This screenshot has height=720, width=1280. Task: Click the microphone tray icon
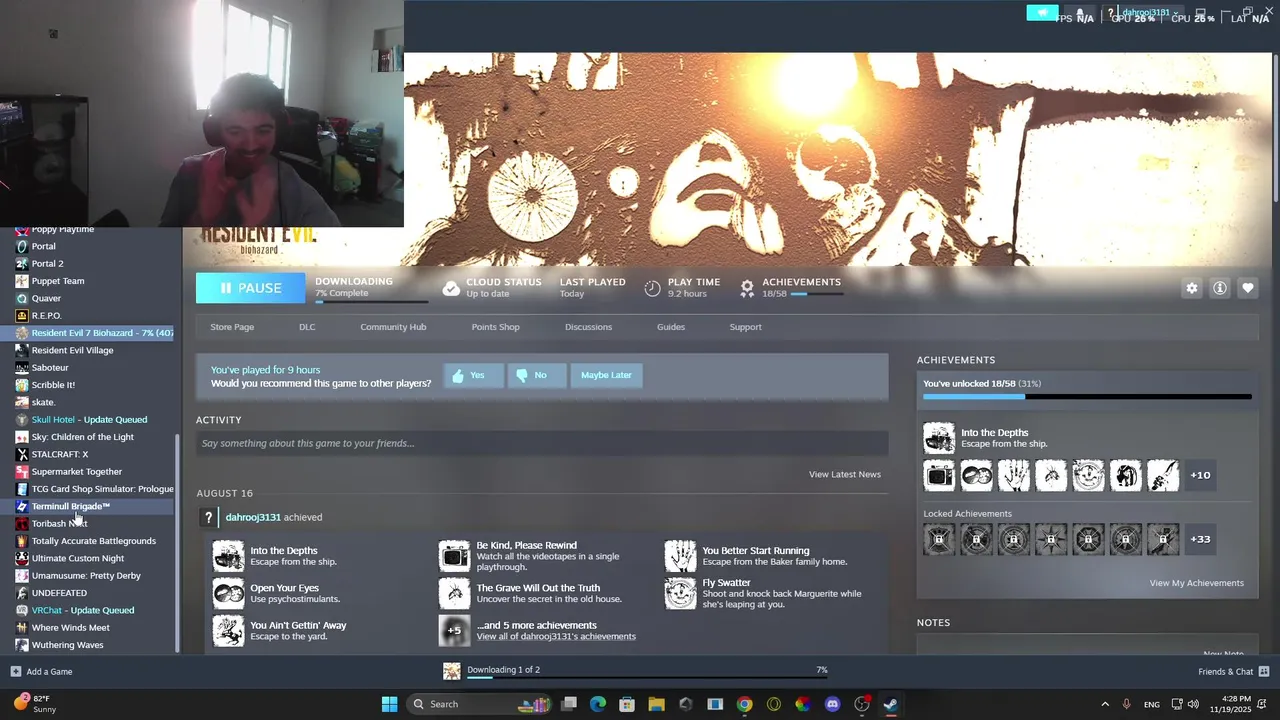pos(1127,704)
